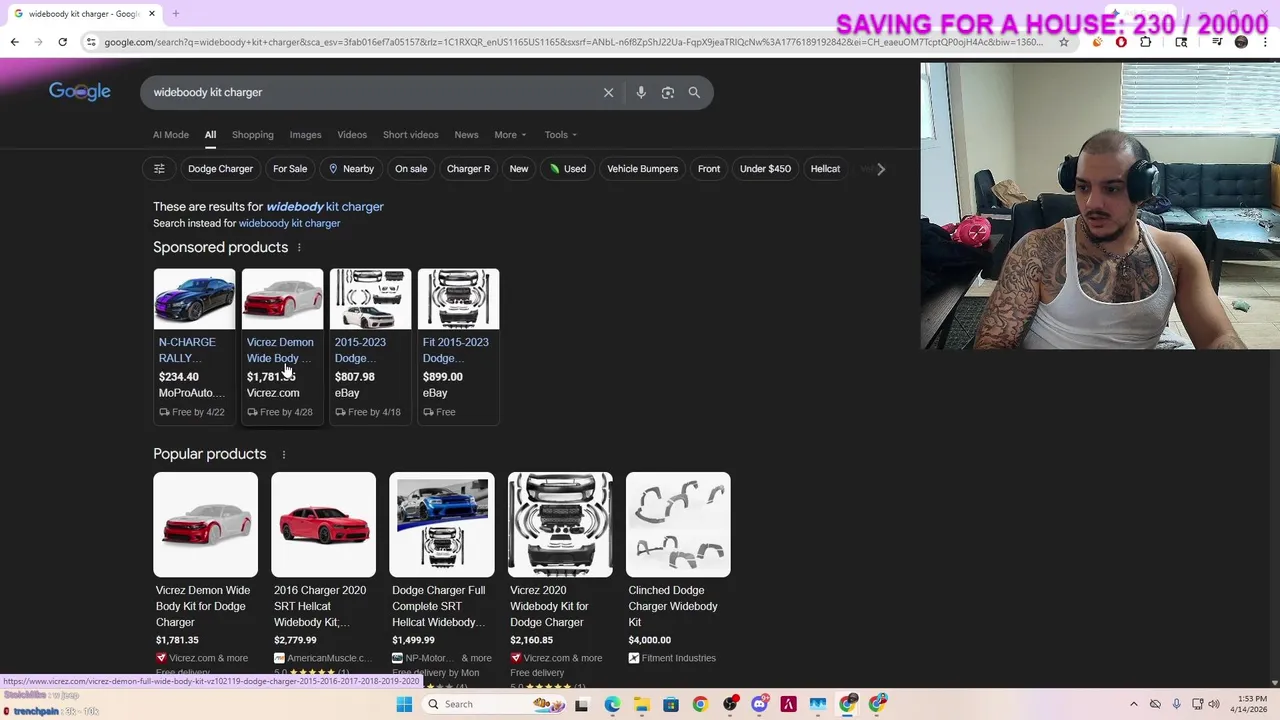Open a new browser tab
Image resolution: width=1280 pixels, height=720 pixels.
[x=175, y=14]
